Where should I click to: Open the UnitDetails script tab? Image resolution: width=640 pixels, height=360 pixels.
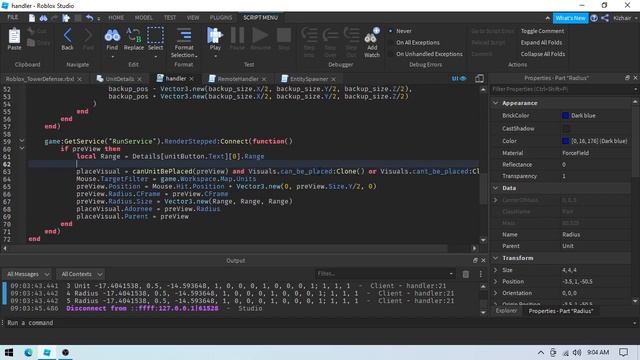click(119, 79)
